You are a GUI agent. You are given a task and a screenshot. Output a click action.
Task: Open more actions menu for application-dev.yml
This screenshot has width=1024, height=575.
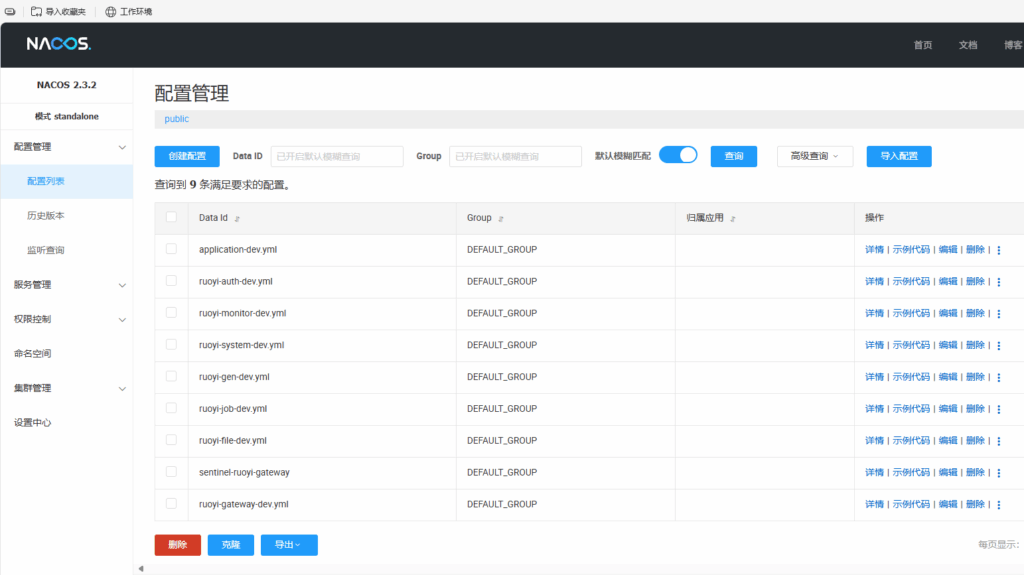[x=998, y=250]
